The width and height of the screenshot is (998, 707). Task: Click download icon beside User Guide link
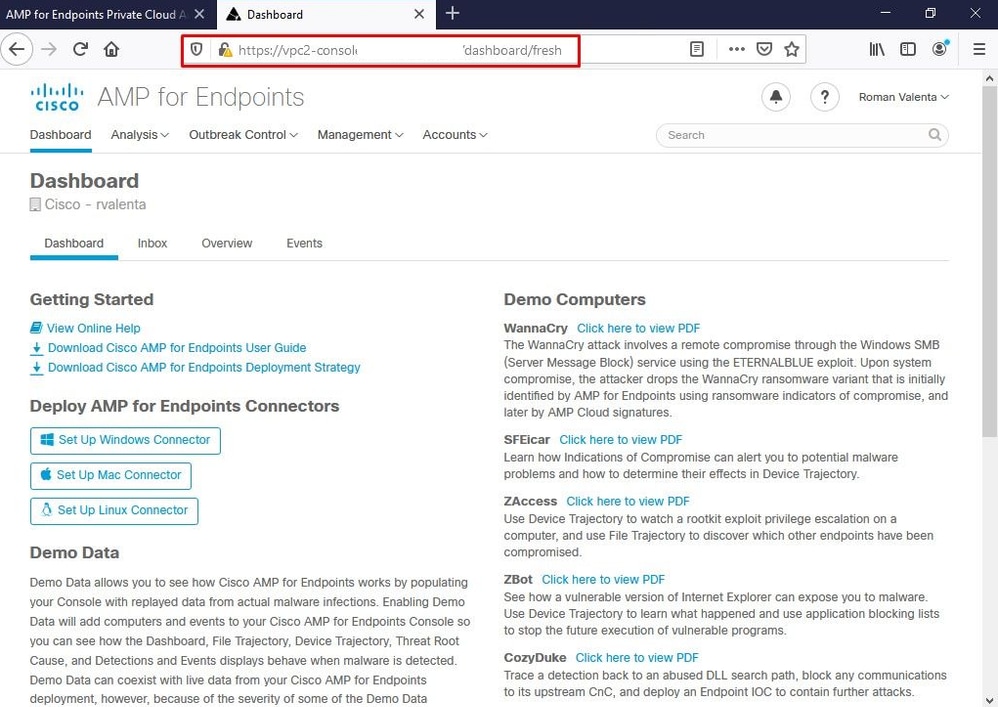coord(37,348)
